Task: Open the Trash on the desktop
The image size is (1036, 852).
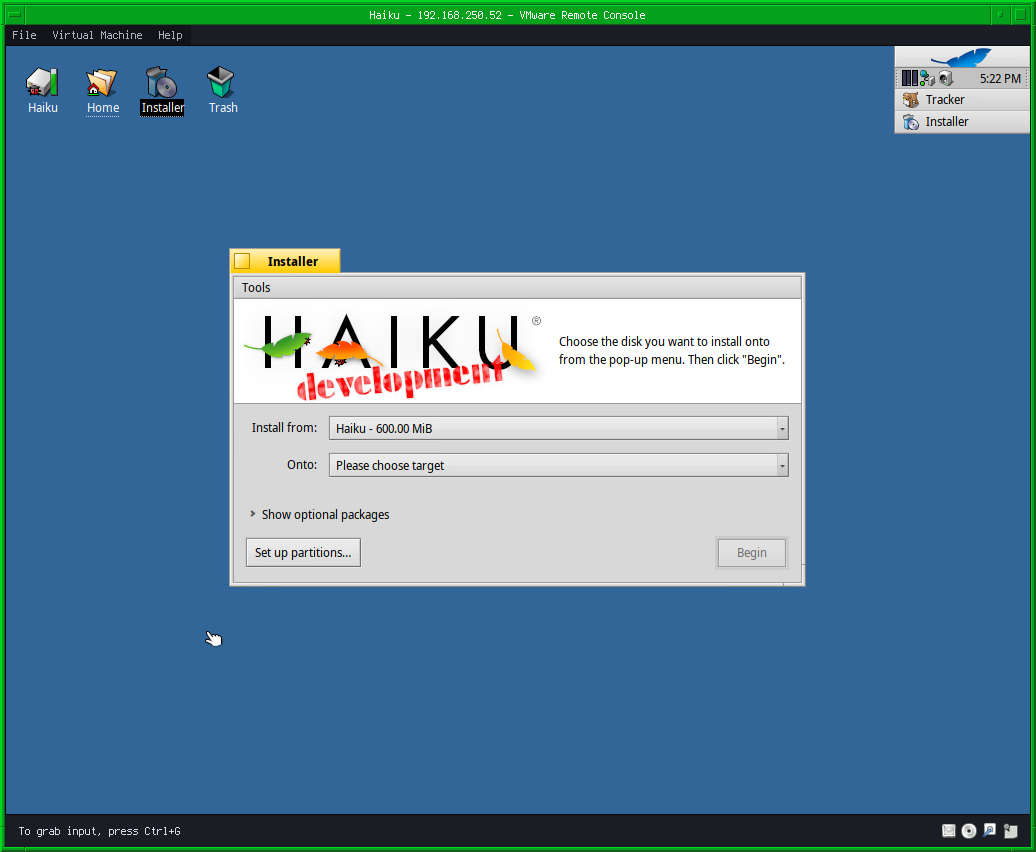Action: (221, 88)
